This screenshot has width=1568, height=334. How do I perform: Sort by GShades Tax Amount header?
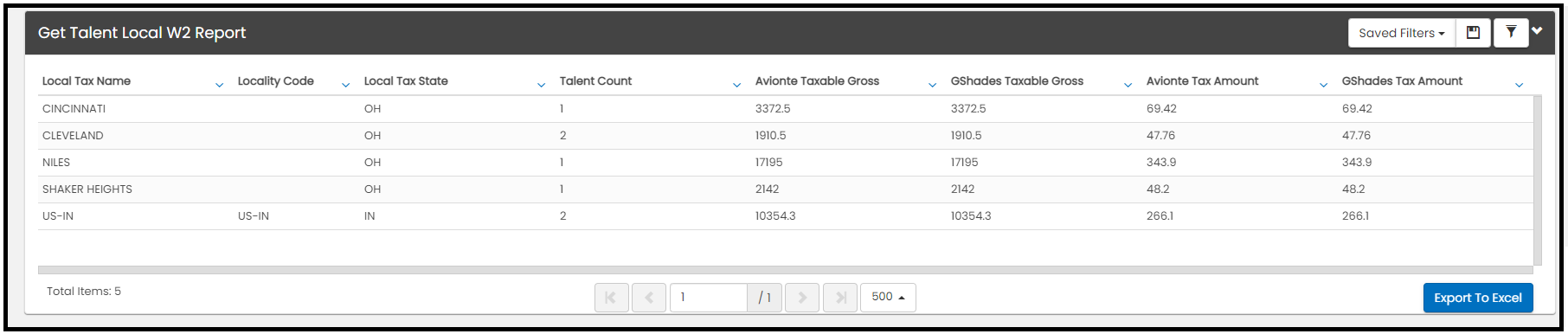tap(1402, 81)
